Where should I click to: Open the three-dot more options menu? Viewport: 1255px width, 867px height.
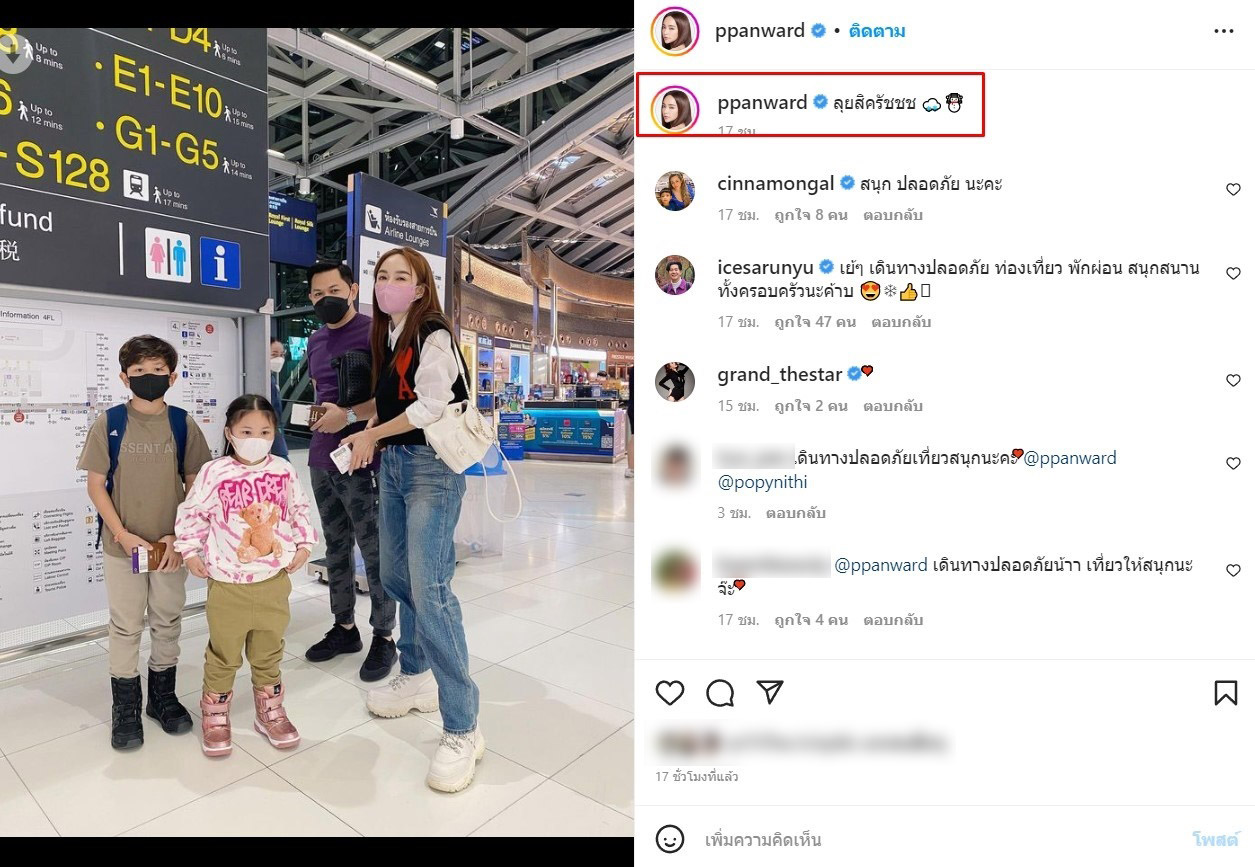tap(1224, 31)
